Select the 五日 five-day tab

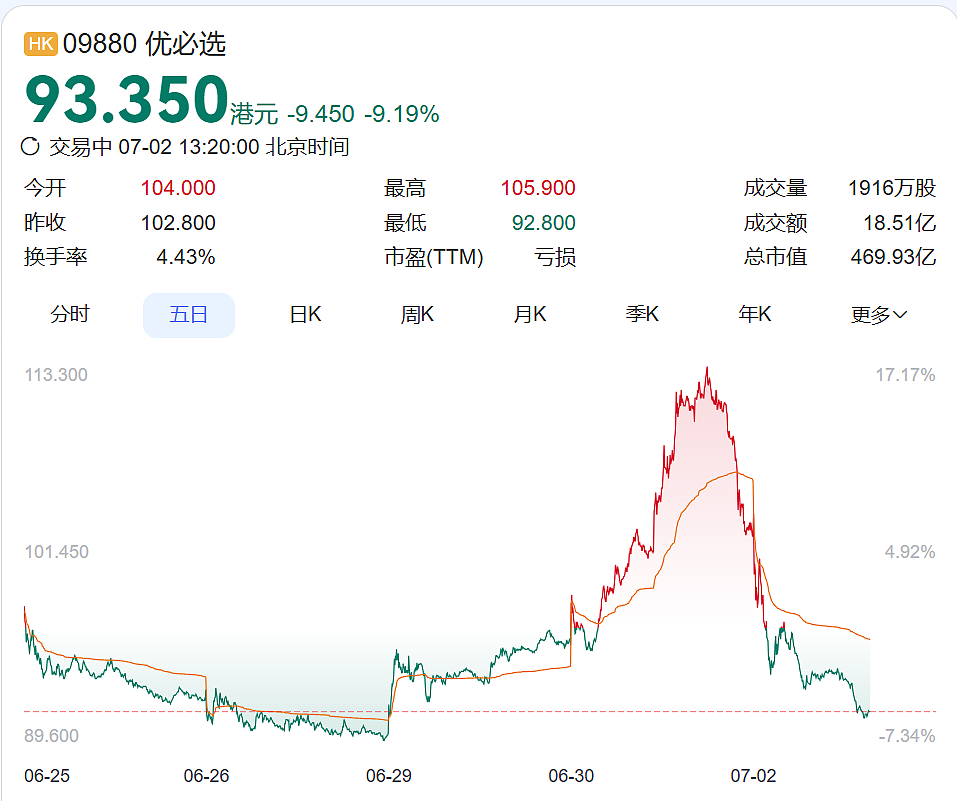coord(189,315)
